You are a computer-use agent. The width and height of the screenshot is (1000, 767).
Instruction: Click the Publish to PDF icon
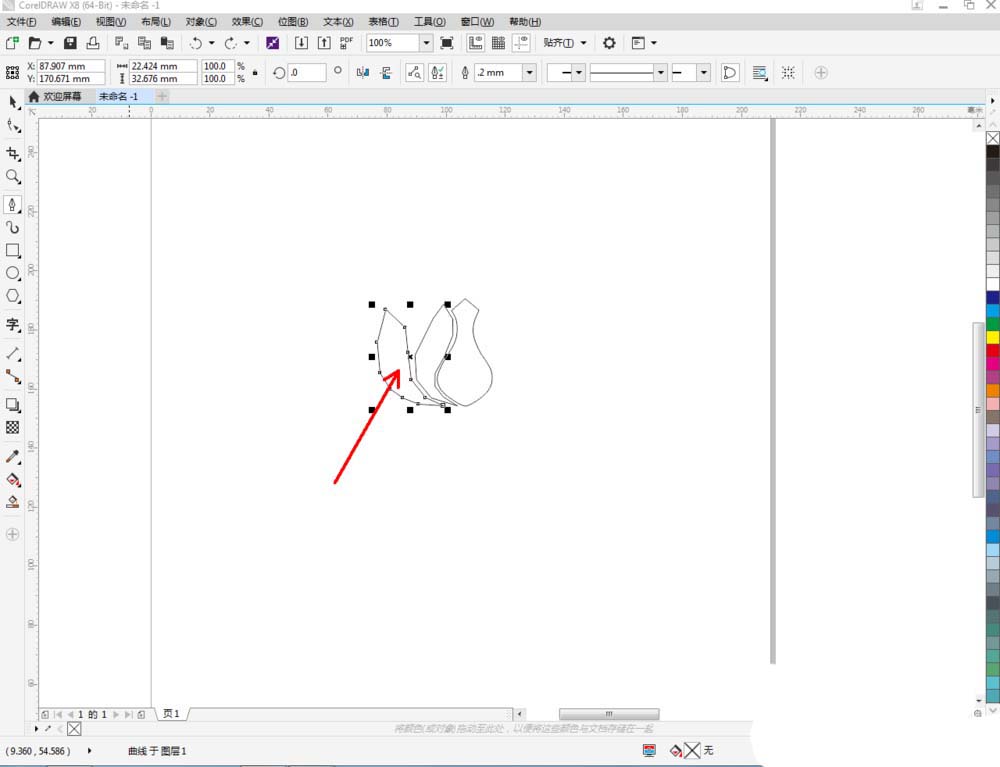click(x=346, y=43)
